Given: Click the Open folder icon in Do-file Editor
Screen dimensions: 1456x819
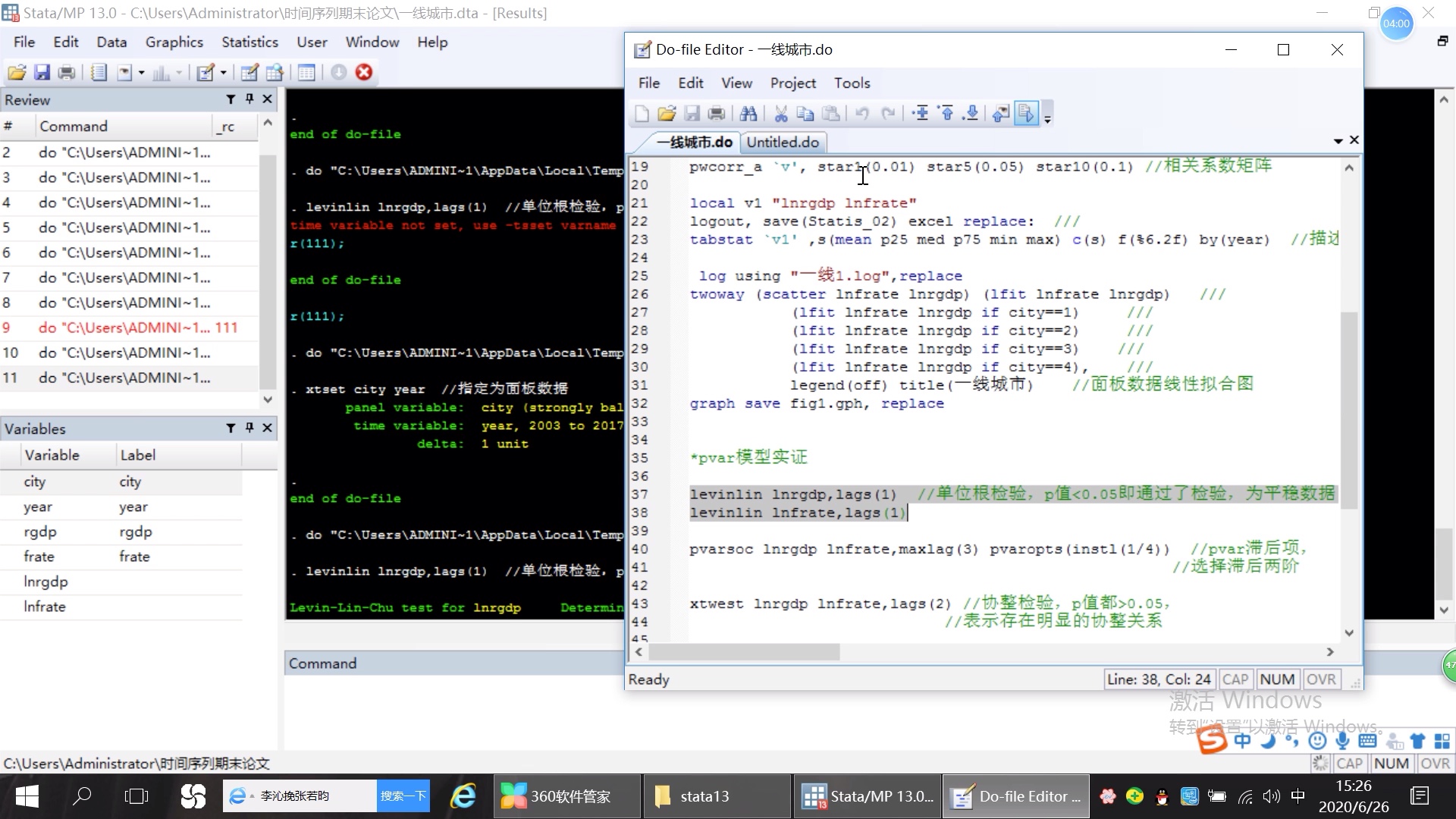Looking at the screenshot, I should [667, 114].
